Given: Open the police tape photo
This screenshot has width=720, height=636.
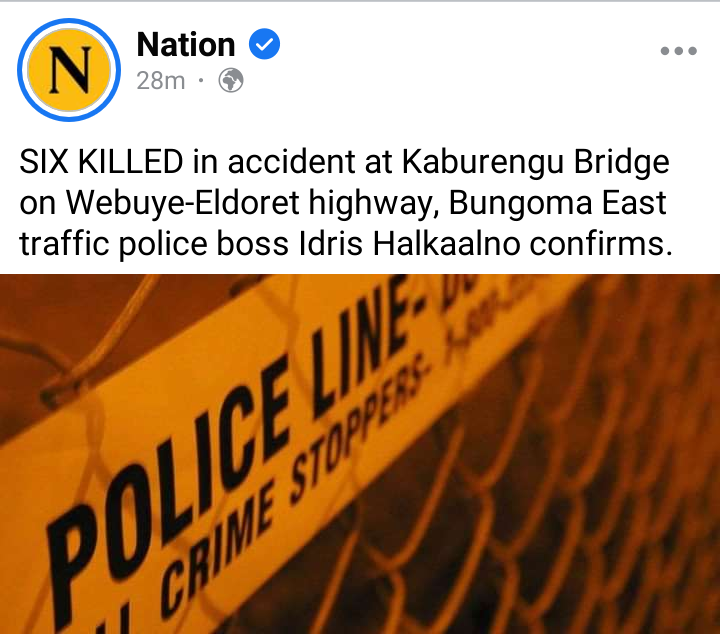Looking at the screenshot, I should (x=360, y=454).
